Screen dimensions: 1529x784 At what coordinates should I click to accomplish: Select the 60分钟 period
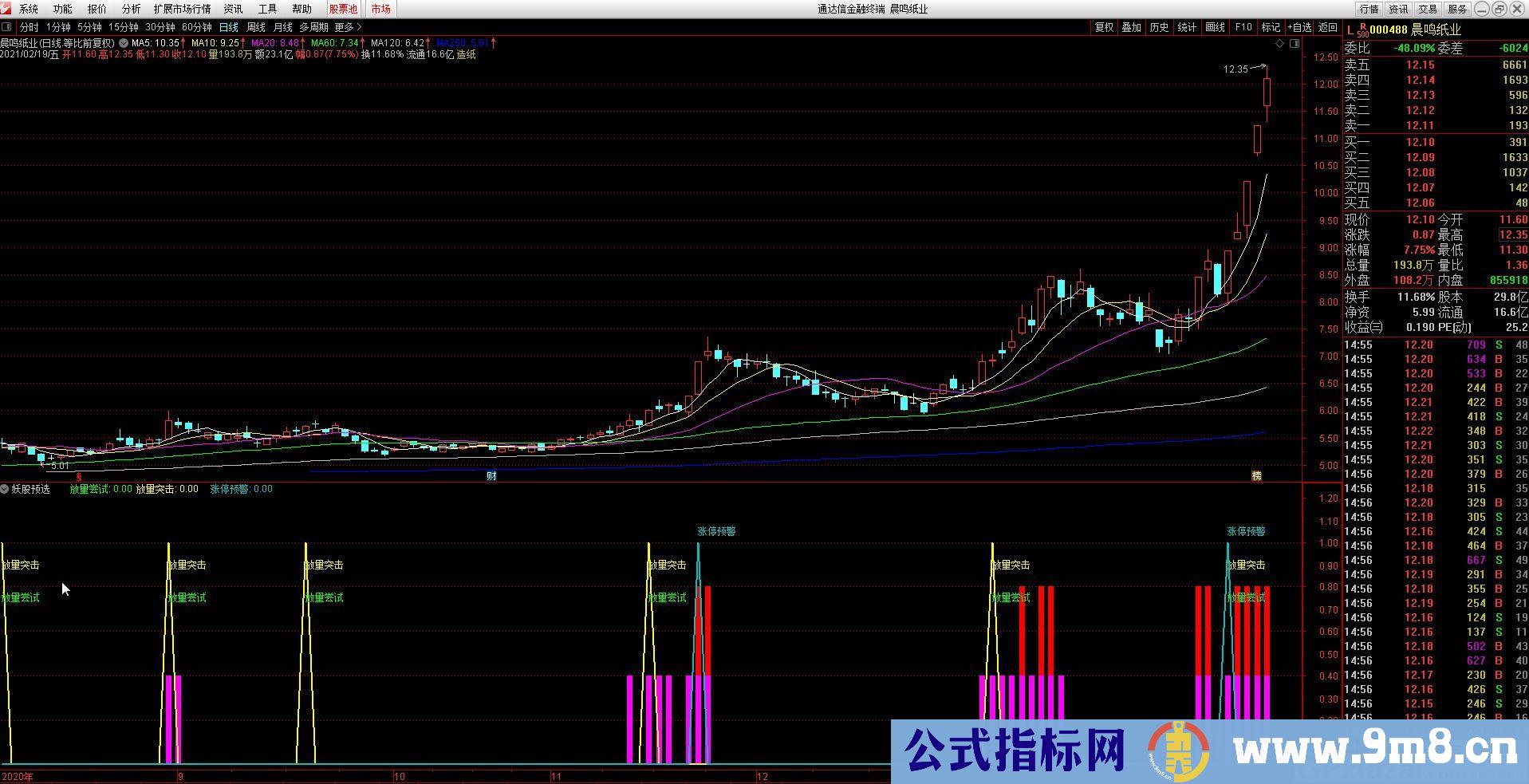tap(196, 27)
